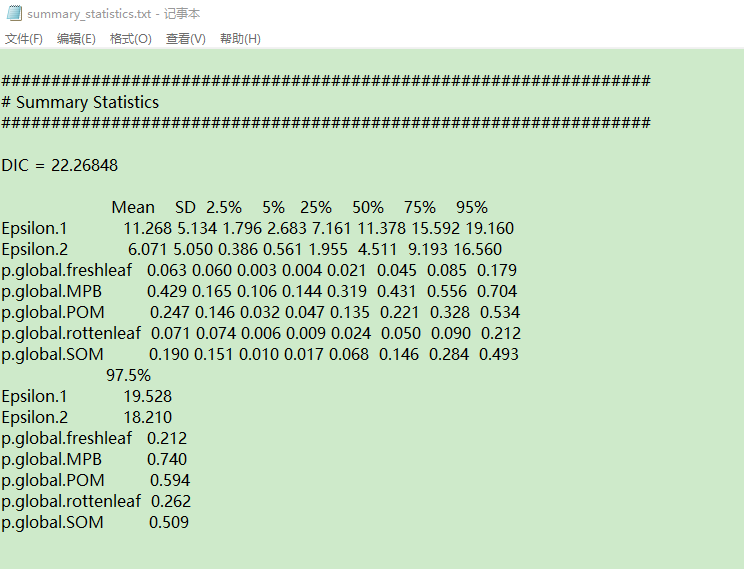Click the Notepad icon in title bar
This screenshot has width=744, height=569.
click(13, 14)
